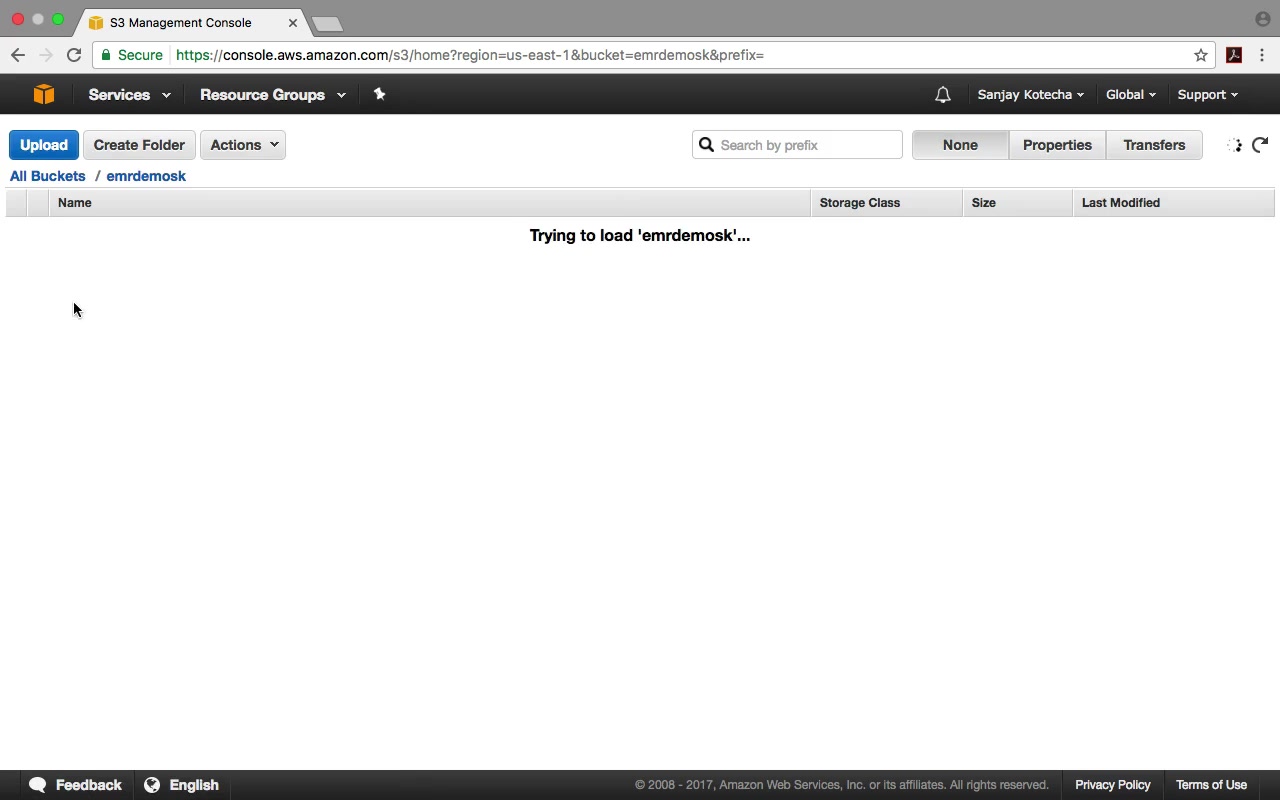
Task: Expand the Services menu
Action: pos(129,95)
